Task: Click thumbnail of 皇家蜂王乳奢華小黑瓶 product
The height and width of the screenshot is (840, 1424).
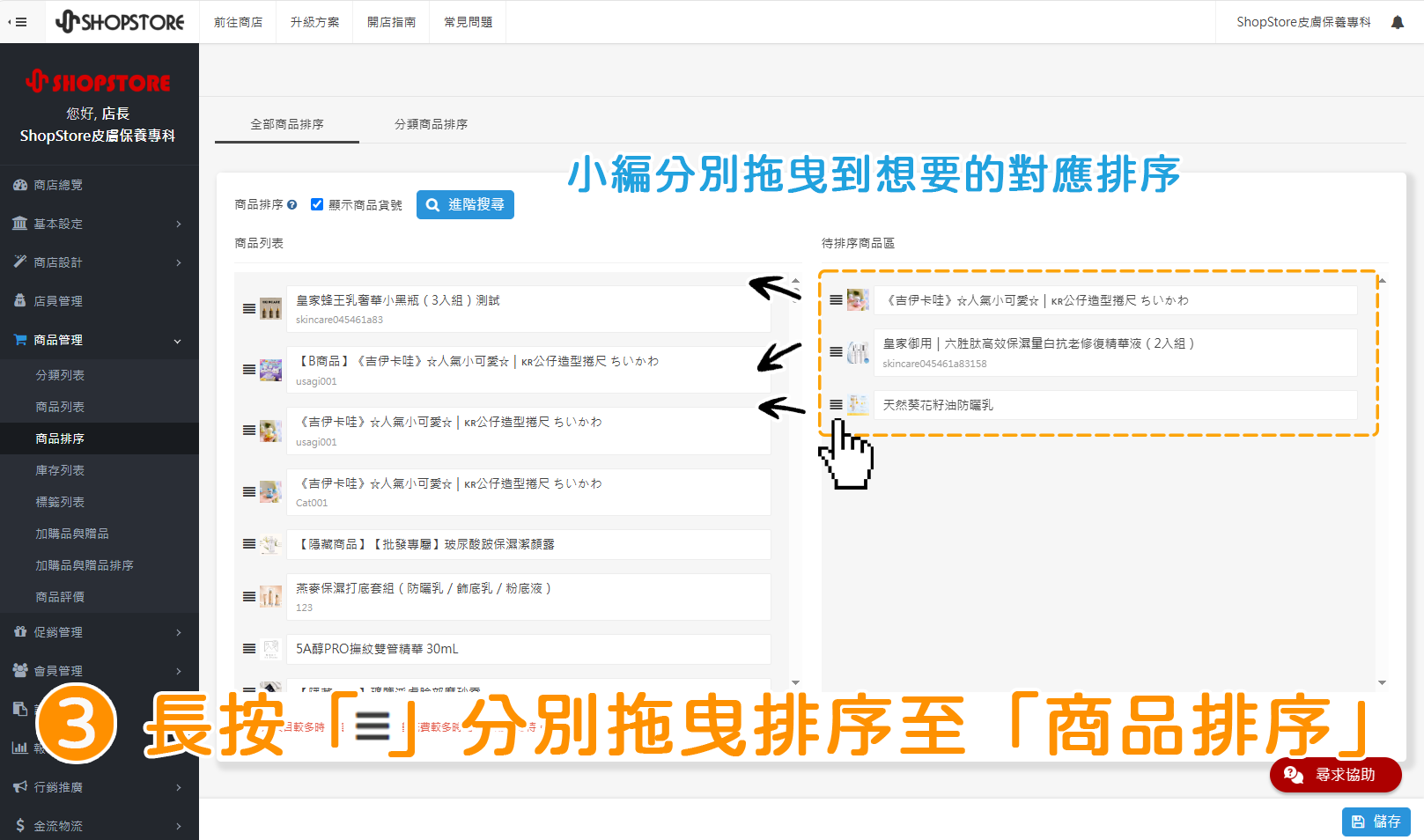Action: click(x=271, y=308)
